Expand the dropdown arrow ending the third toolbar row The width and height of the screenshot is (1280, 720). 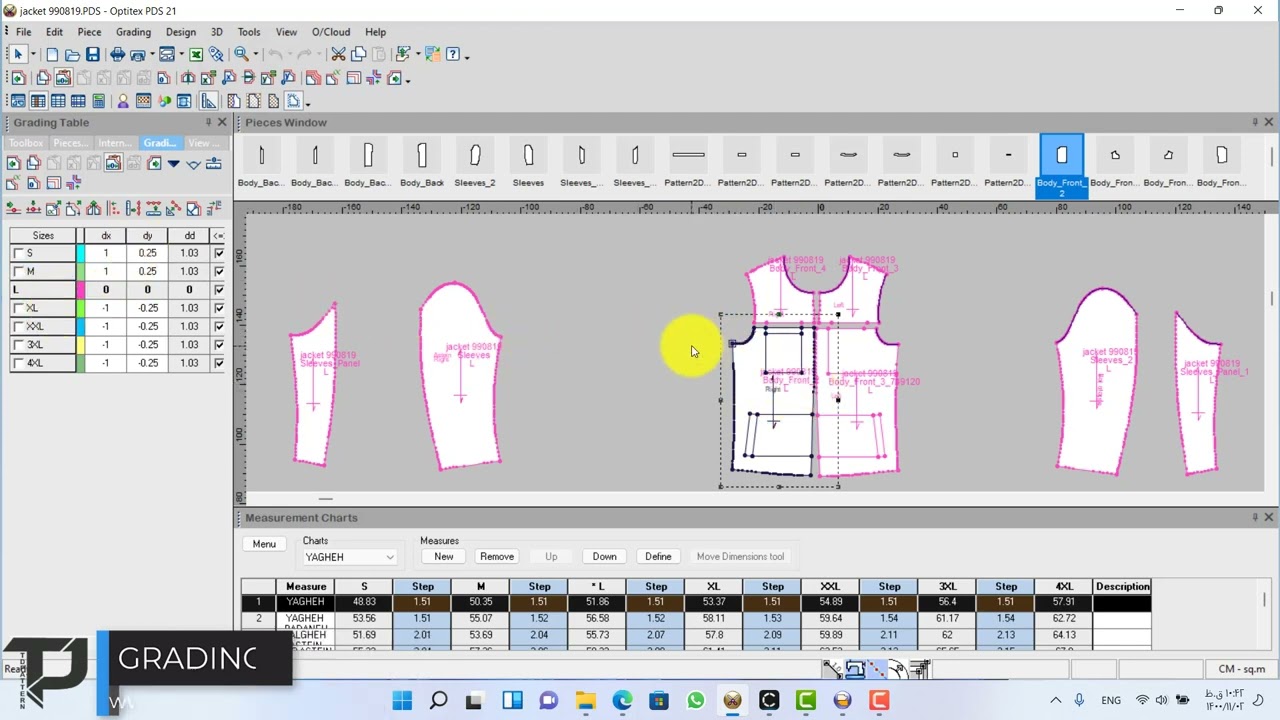click(x=308, y=103)
